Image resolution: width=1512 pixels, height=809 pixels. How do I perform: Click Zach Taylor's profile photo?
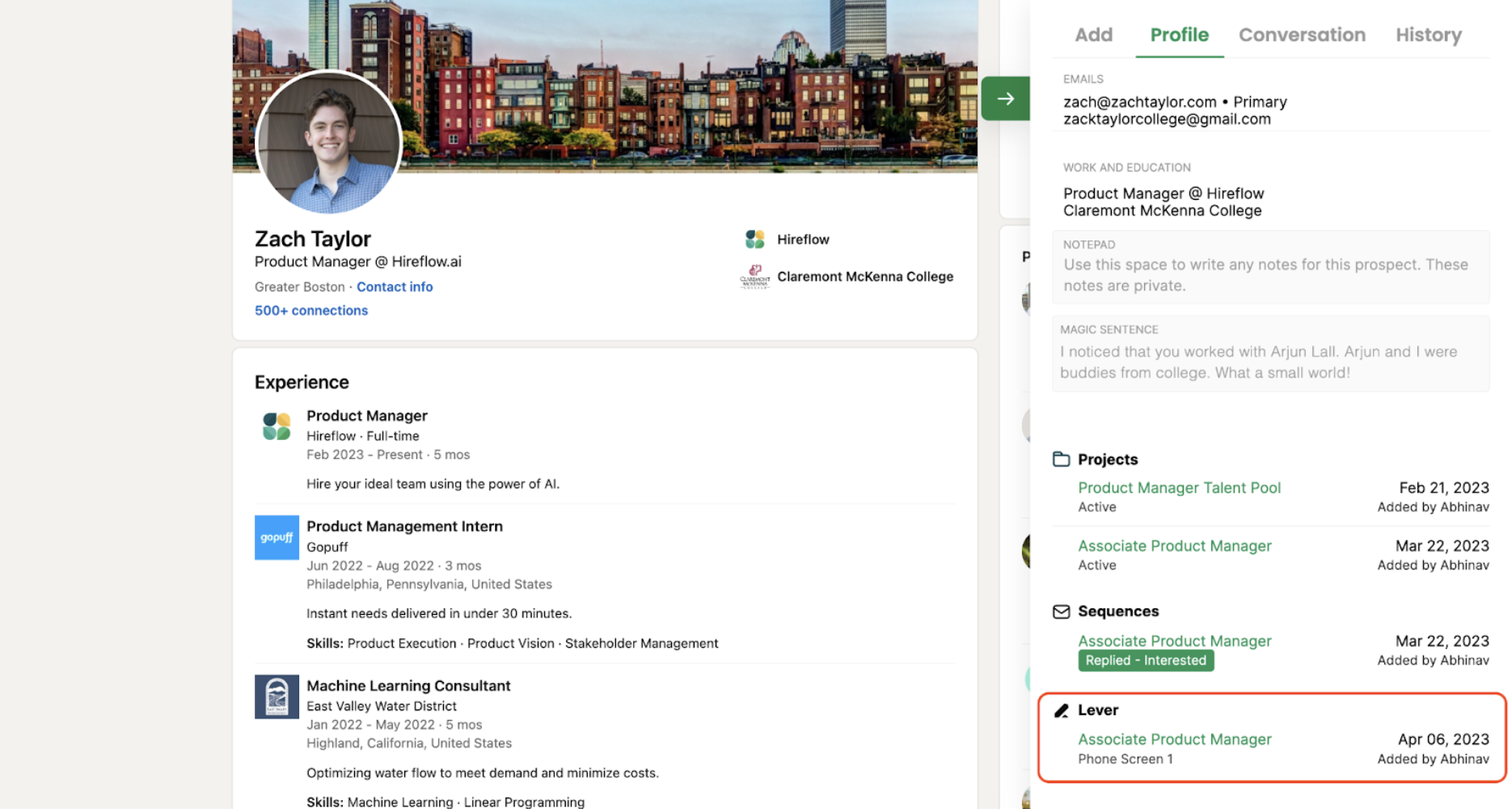[x=328, y=142]
